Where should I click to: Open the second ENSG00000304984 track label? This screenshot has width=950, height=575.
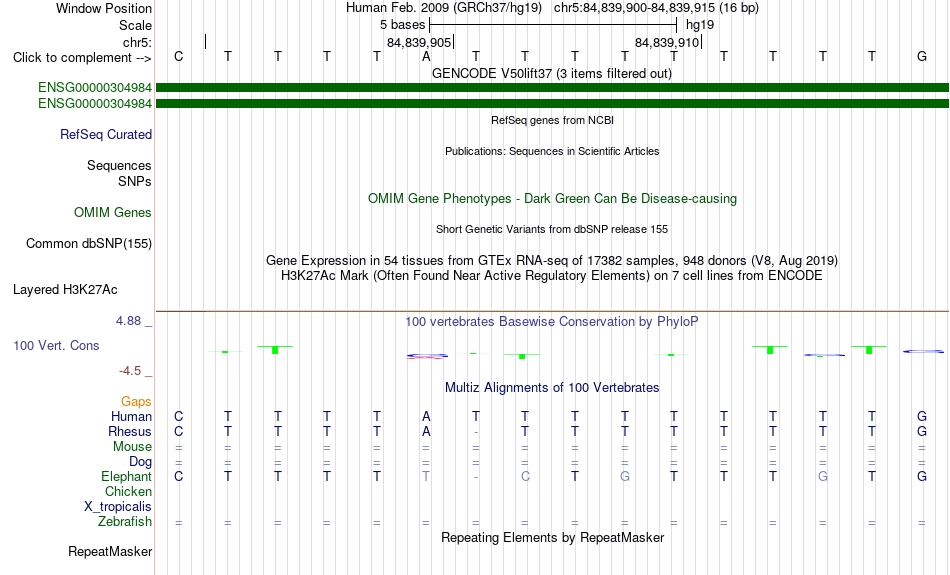[x=95, y=104]
